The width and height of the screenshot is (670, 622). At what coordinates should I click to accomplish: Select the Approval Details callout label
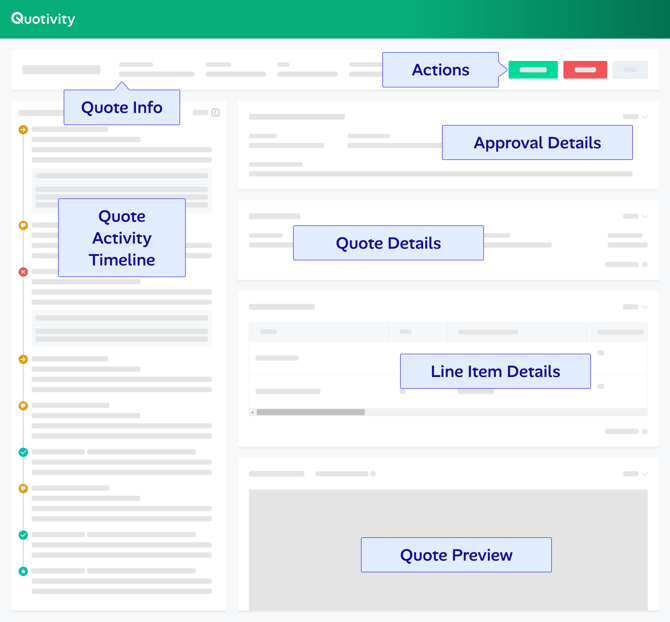537,143
